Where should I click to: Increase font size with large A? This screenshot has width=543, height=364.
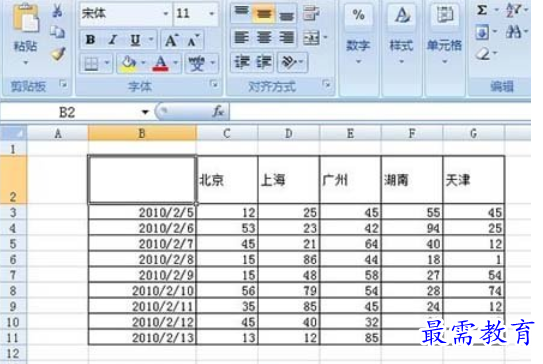tap(171, 40)
